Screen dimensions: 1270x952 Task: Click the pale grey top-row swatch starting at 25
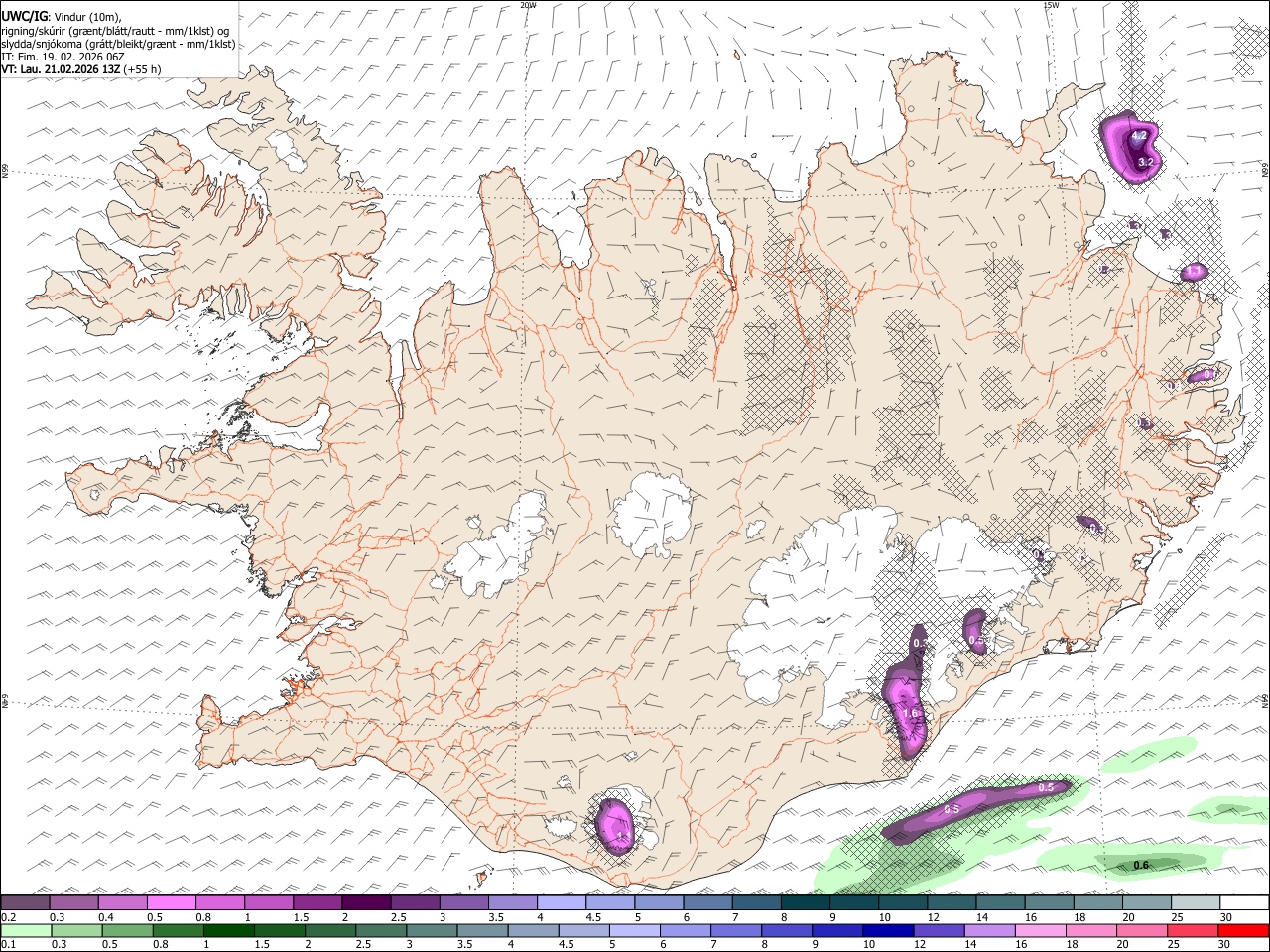(x=1195, y=903)
